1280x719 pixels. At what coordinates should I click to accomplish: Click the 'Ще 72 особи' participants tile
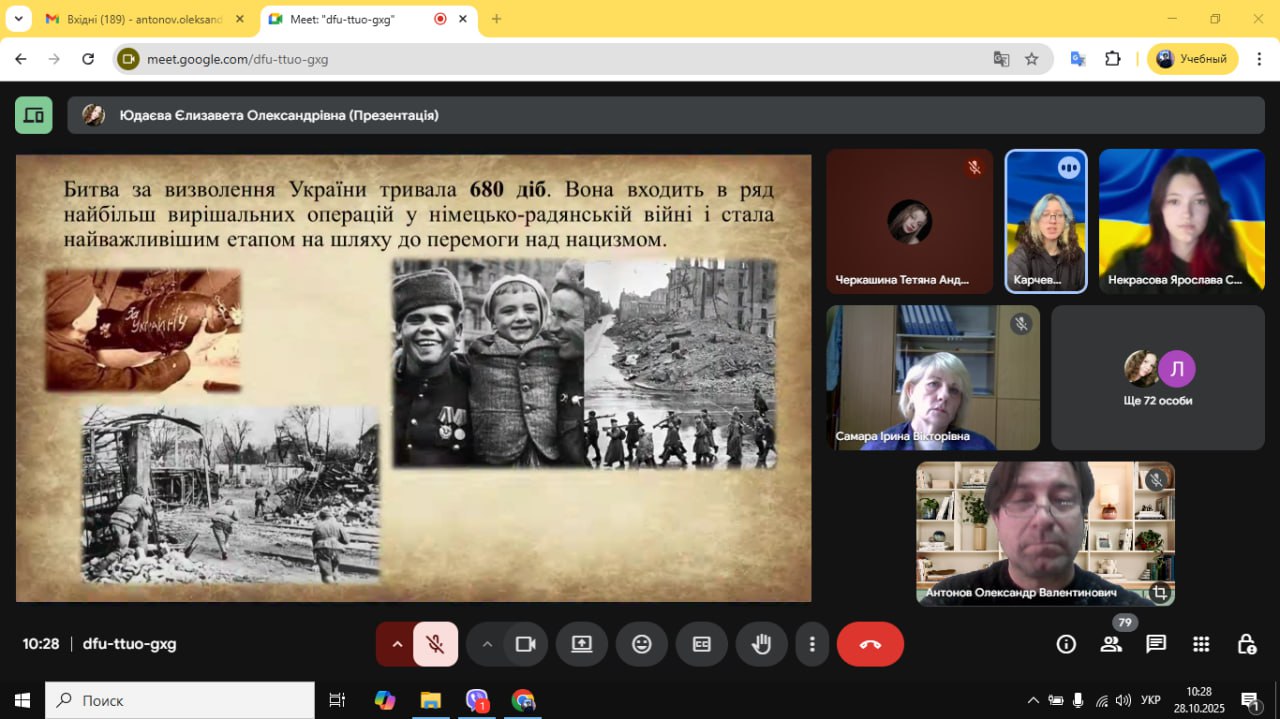1157,378
